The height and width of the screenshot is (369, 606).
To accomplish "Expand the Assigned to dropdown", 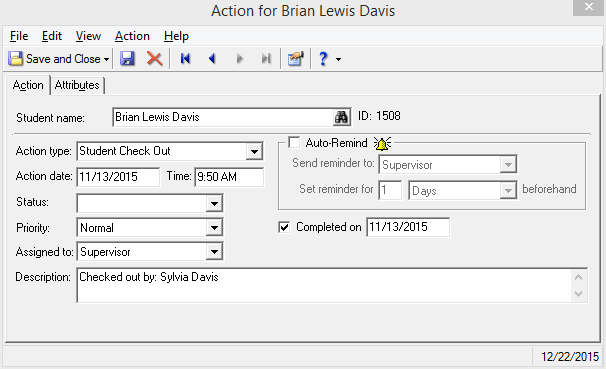I will pyautogui.click(x=214, y=252).
